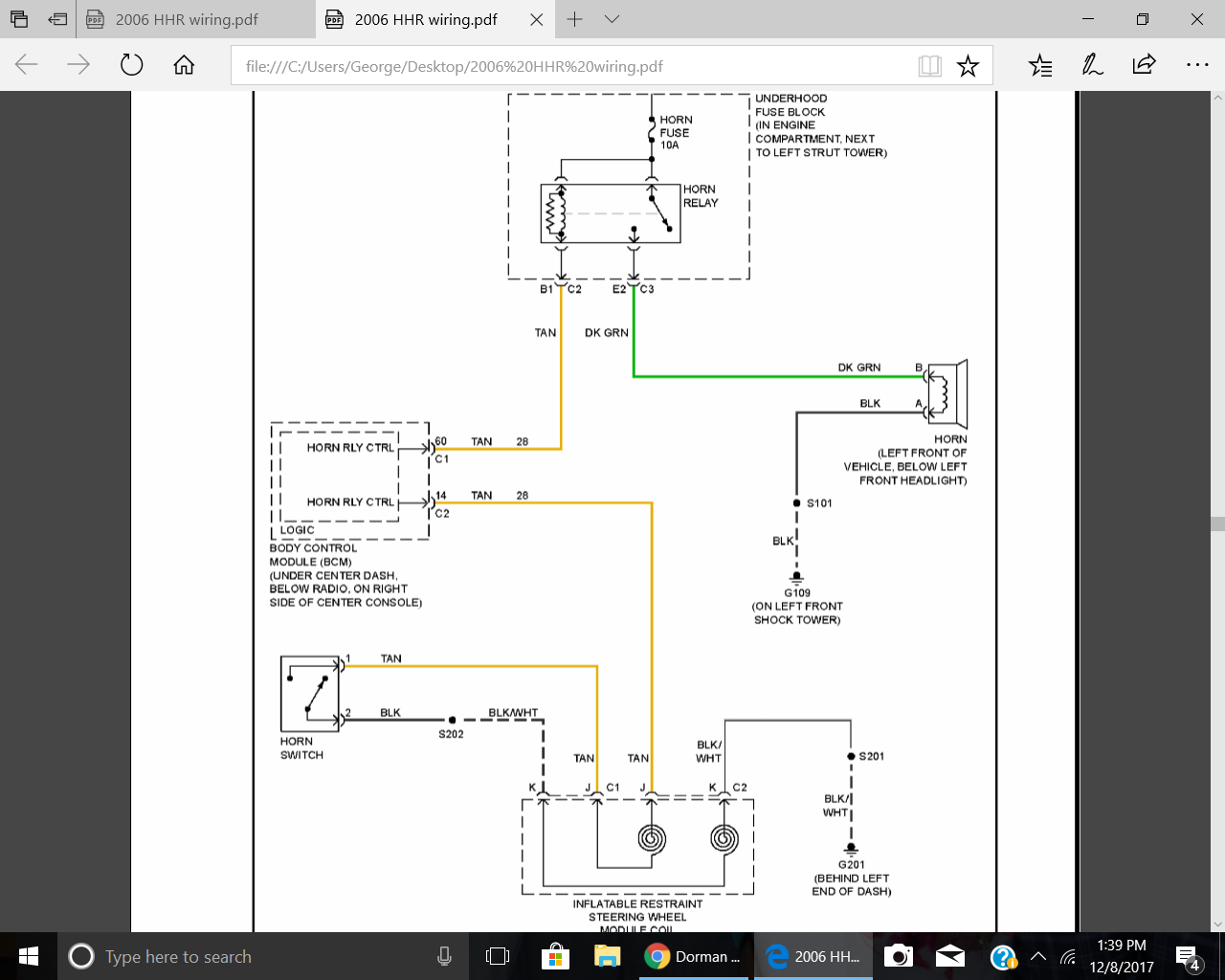Open a new tab with plus button
This screenshot has height=980, width=1225.
pyautogui.click(x=574, y=19)
